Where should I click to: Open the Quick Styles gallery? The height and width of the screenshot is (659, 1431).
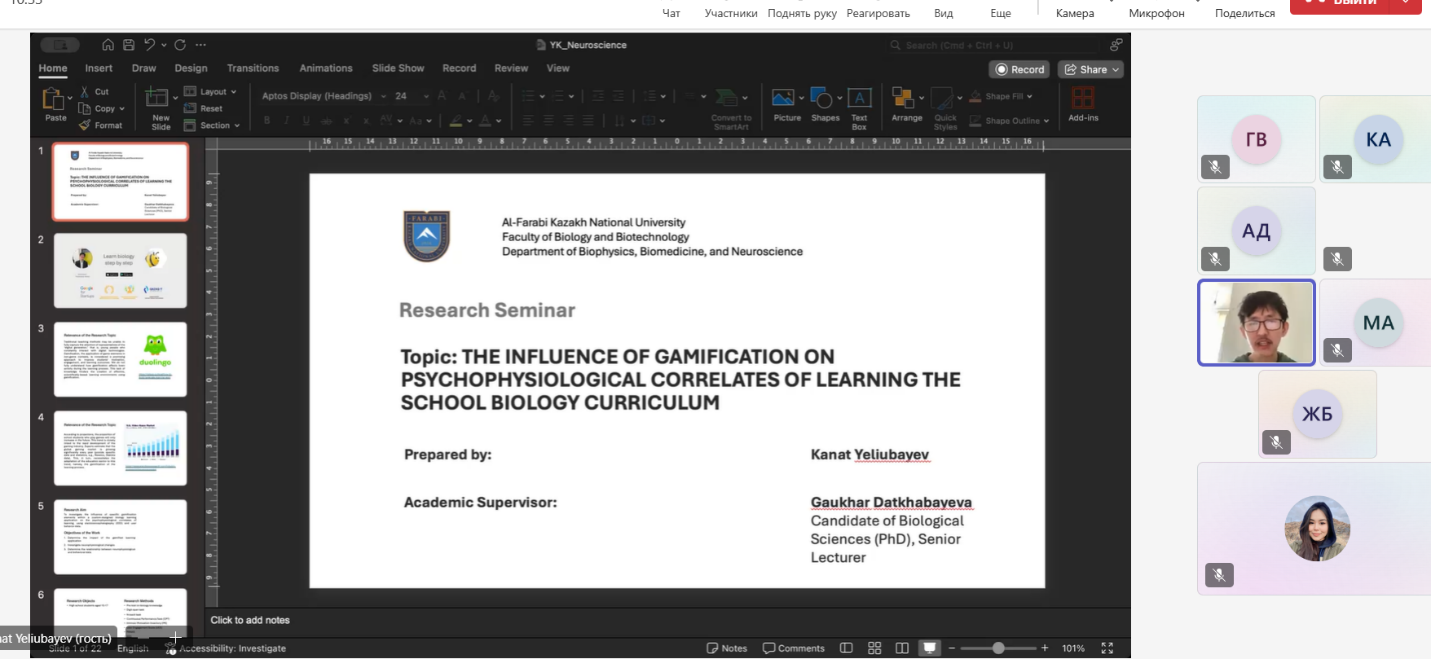945,108
